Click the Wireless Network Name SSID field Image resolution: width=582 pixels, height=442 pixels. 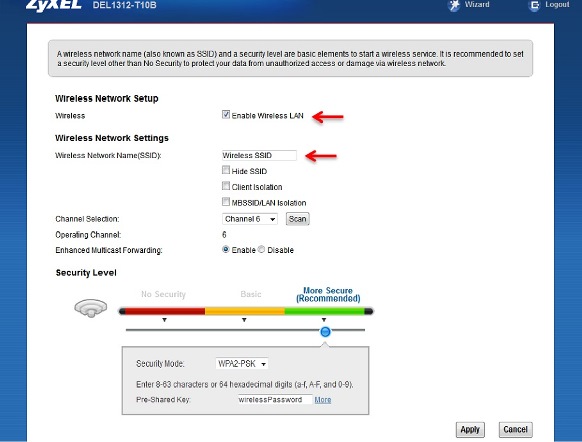point(259,155)
